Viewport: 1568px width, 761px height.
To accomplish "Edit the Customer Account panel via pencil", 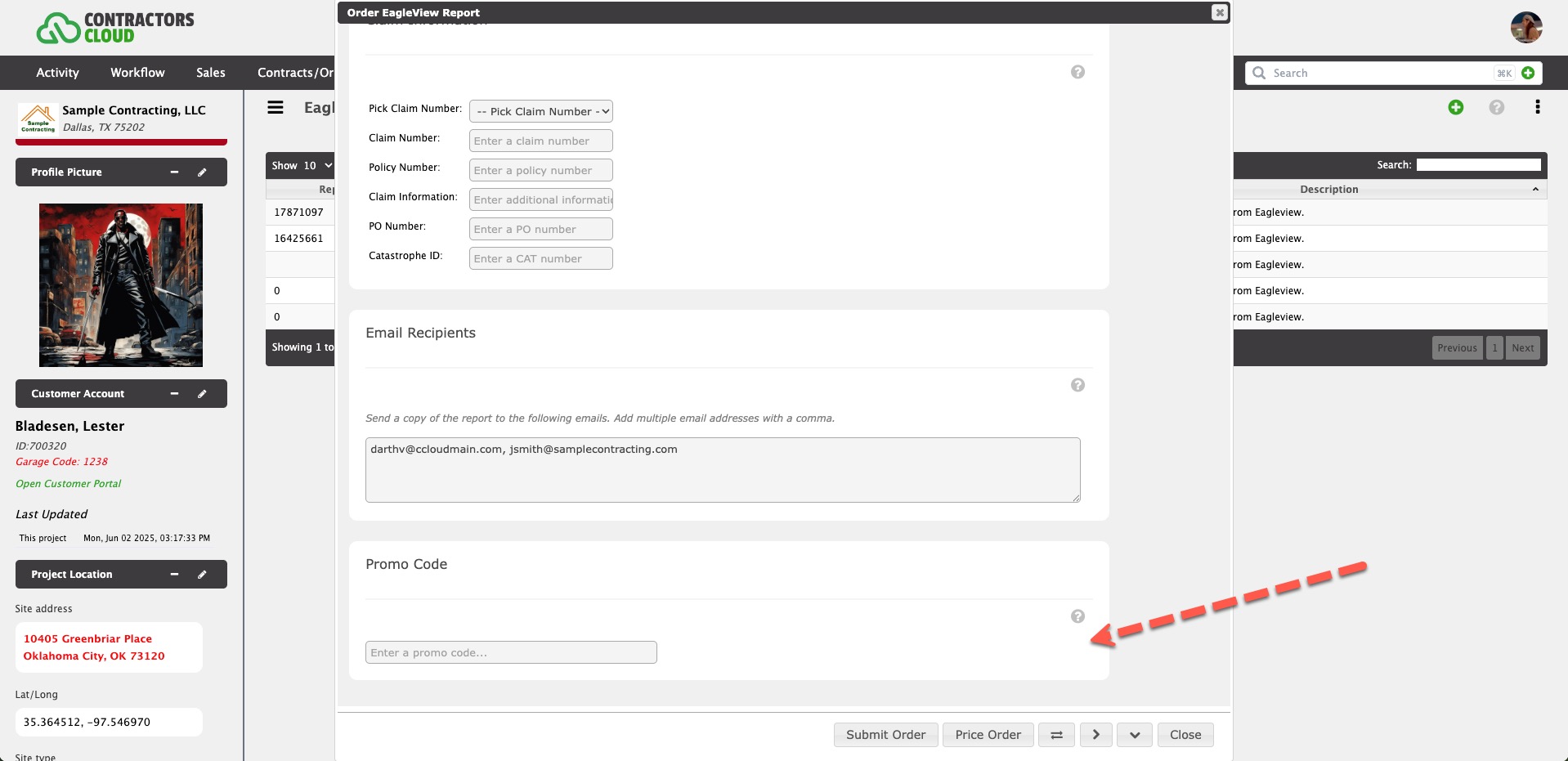I will pyautogui.click(x=202, y=394).
